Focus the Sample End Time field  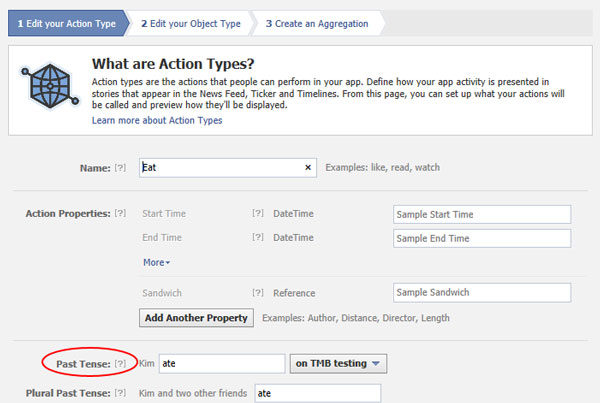point(481,238)
